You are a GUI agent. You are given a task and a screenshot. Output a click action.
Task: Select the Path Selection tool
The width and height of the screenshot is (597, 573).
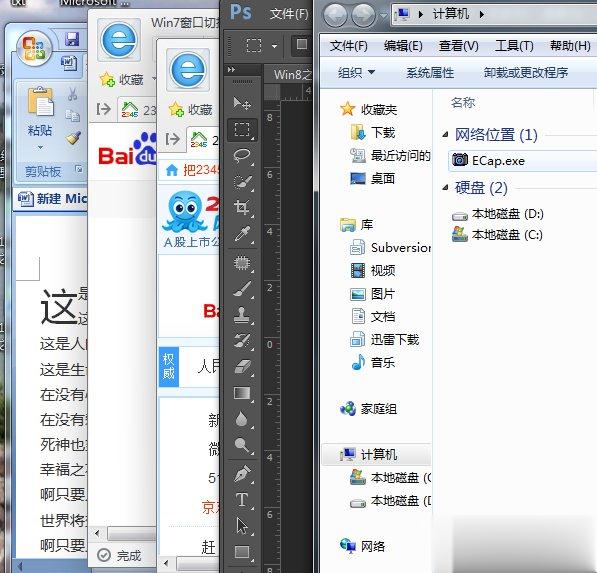click(242, 526)
